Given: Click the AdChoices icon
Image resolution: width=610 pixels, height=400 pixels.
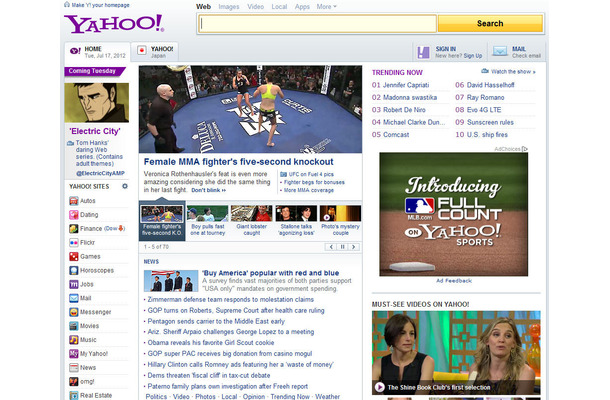Looking at the screenshot, I should [525, 149].
